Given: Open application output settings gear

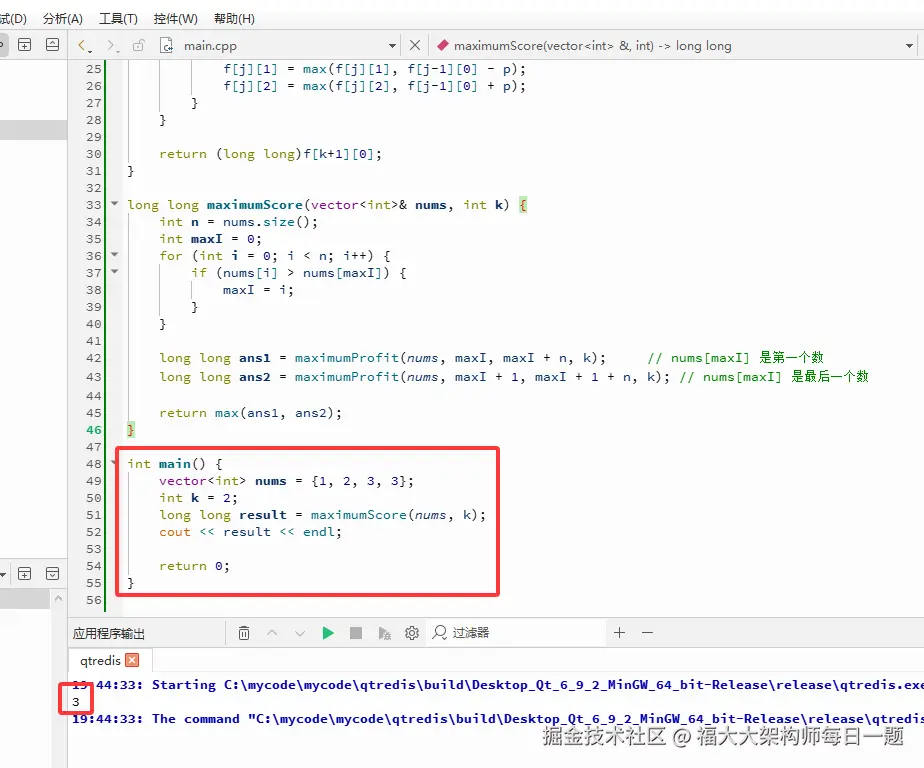Looking at the screenshot, I should 412,633.
